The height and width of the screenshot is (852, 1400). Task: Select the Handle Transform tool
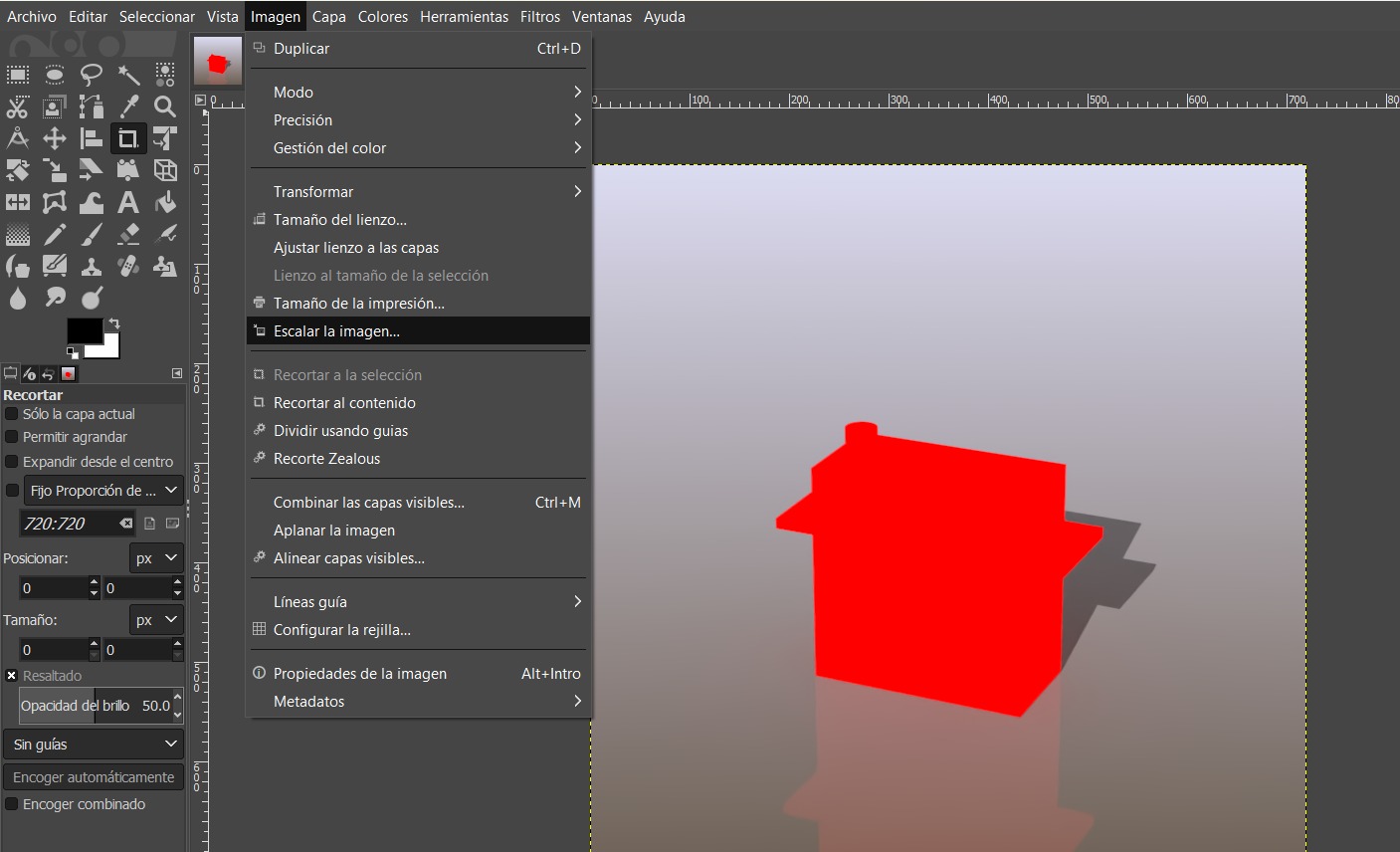[128, 170]
